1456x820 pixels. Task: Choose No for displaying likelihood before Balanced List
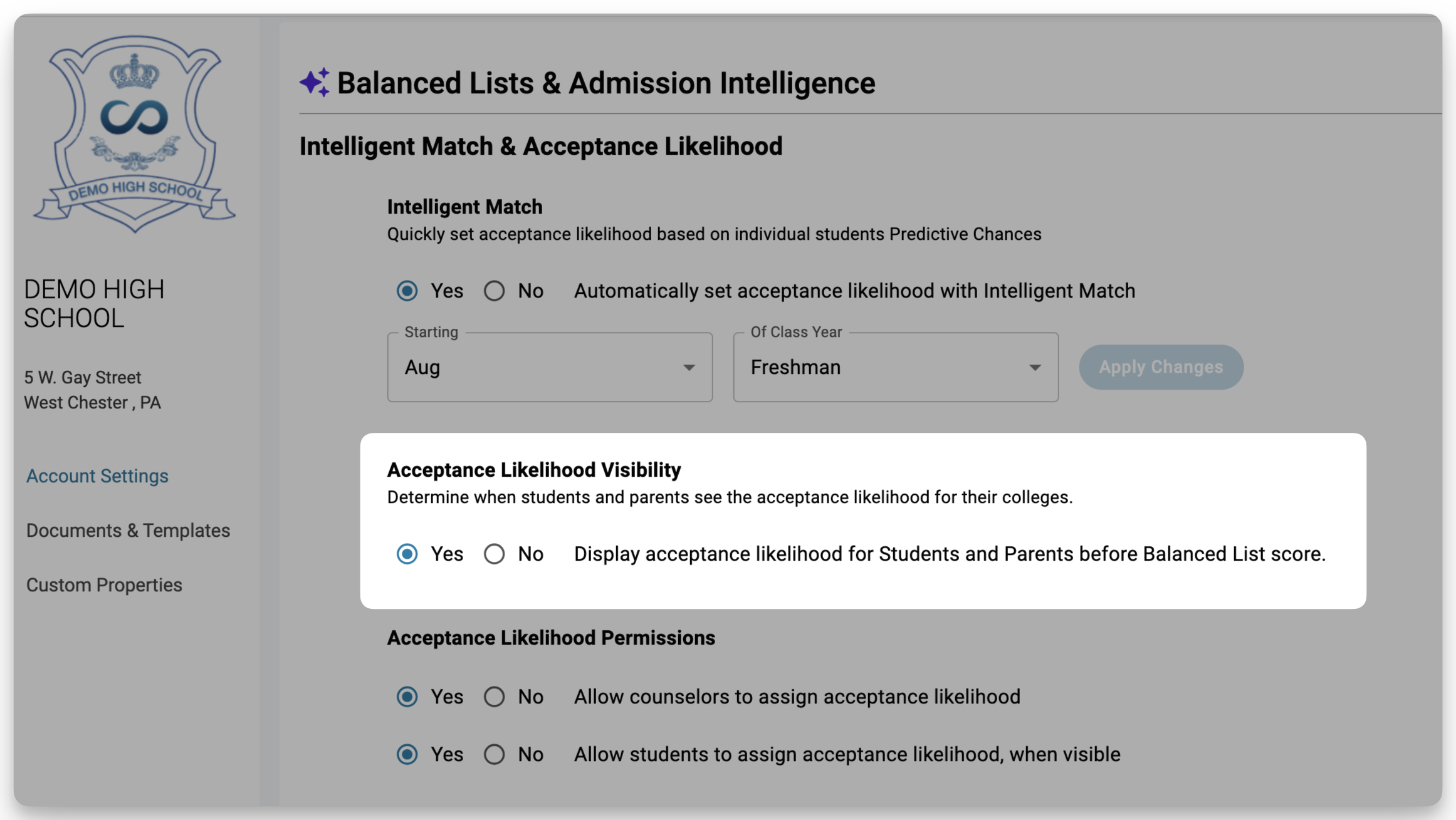[494, 554]
